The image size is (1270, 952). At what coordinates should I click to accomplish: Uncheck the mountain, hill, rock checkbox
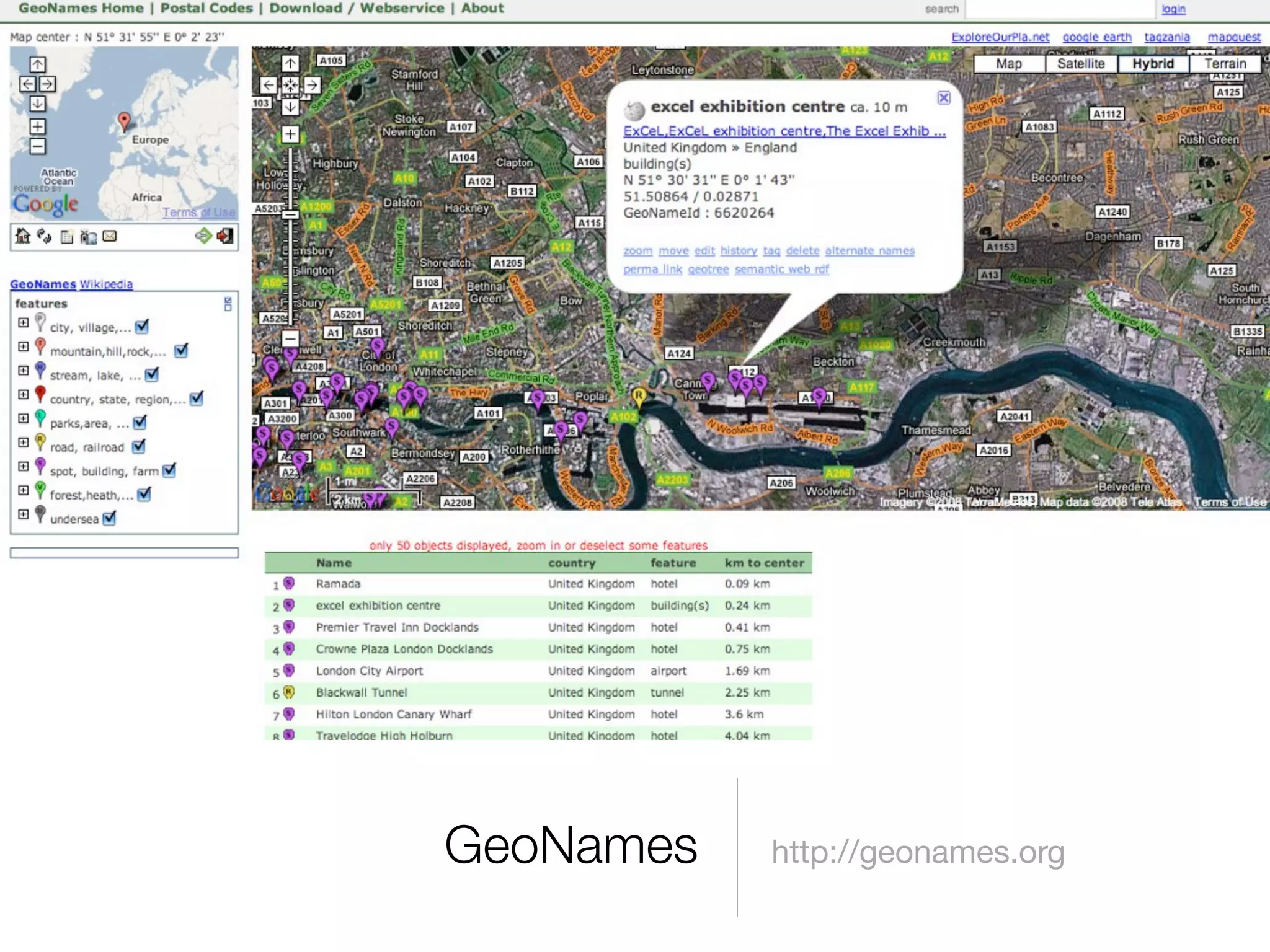[181, 350]
